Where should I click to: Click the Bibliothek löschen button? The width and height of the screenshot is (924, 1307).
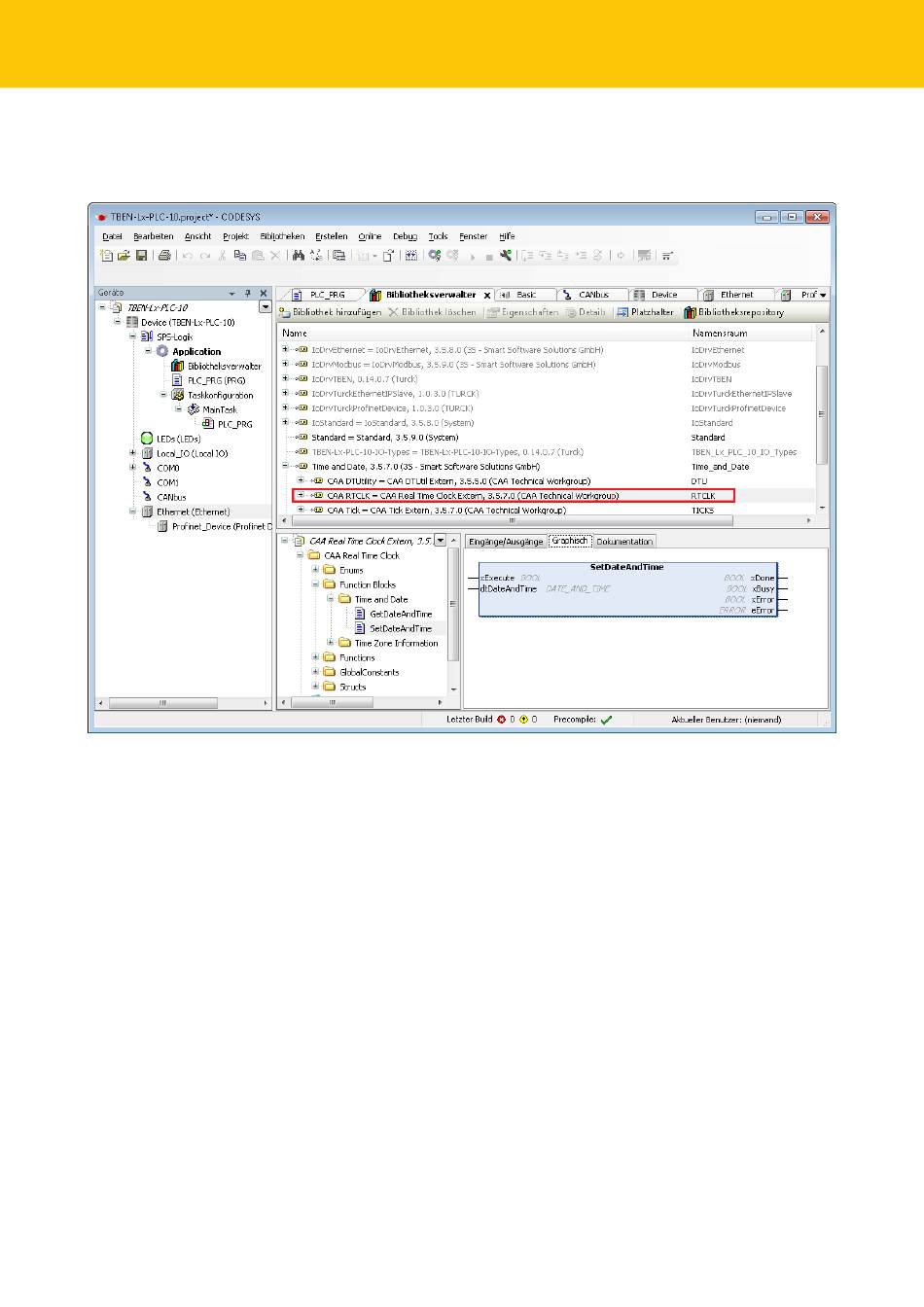(x=433, y=312)
